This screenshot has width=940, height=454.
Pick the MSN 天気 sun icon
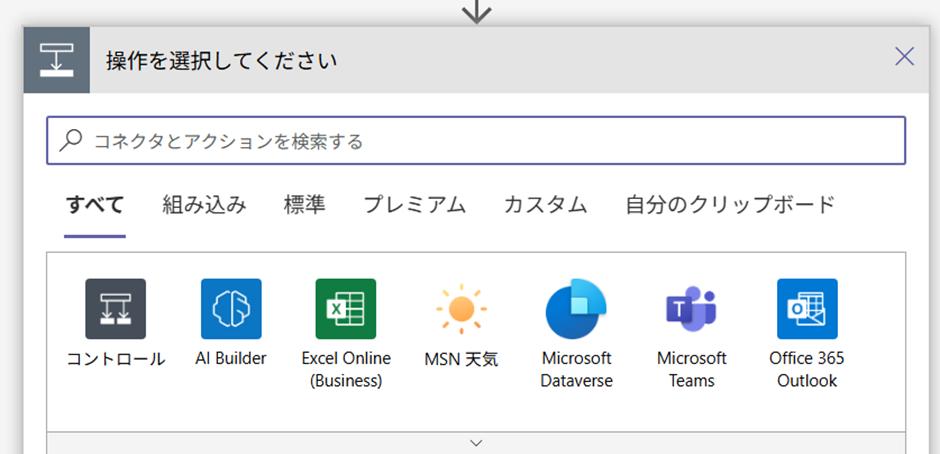[461, 309]
